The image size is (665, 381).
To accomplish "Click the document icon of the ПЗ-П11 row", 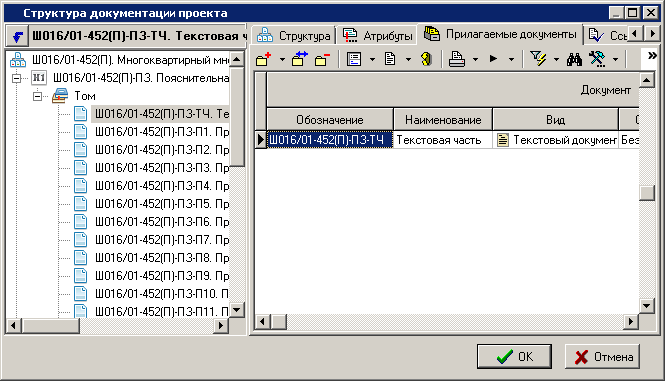I will pos(81,311).
